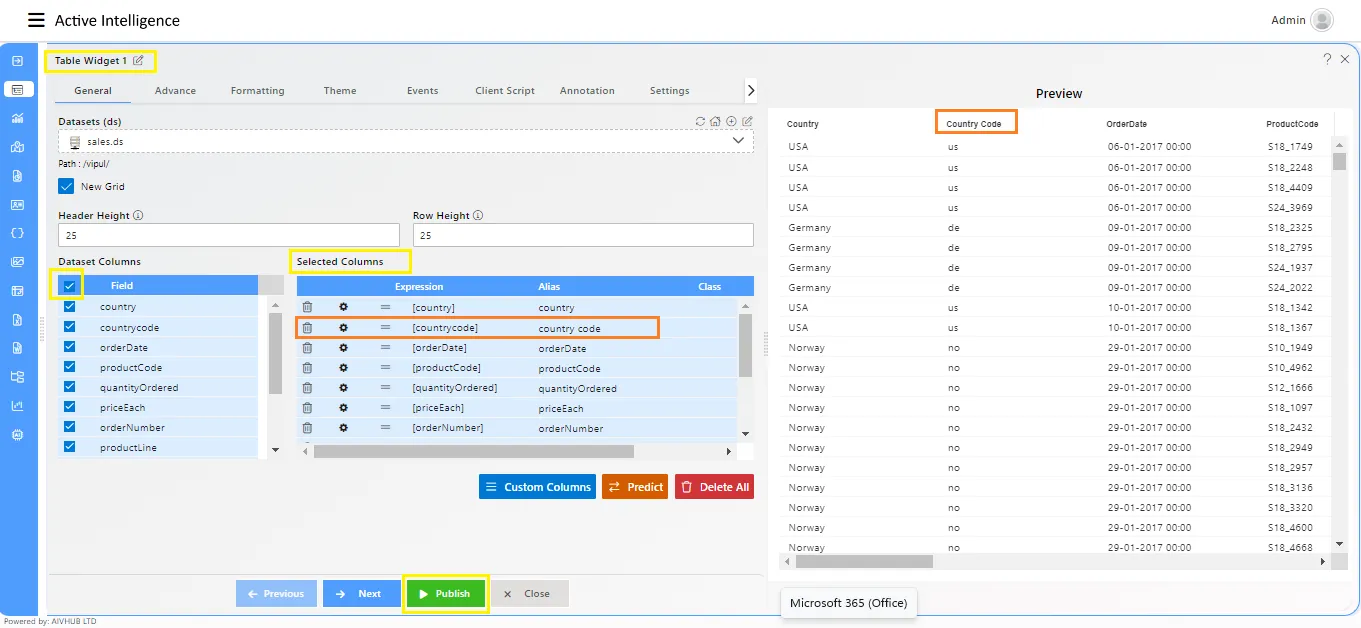
Task: Click the top arrow icon in left sidebar
Action: point(17,61)
